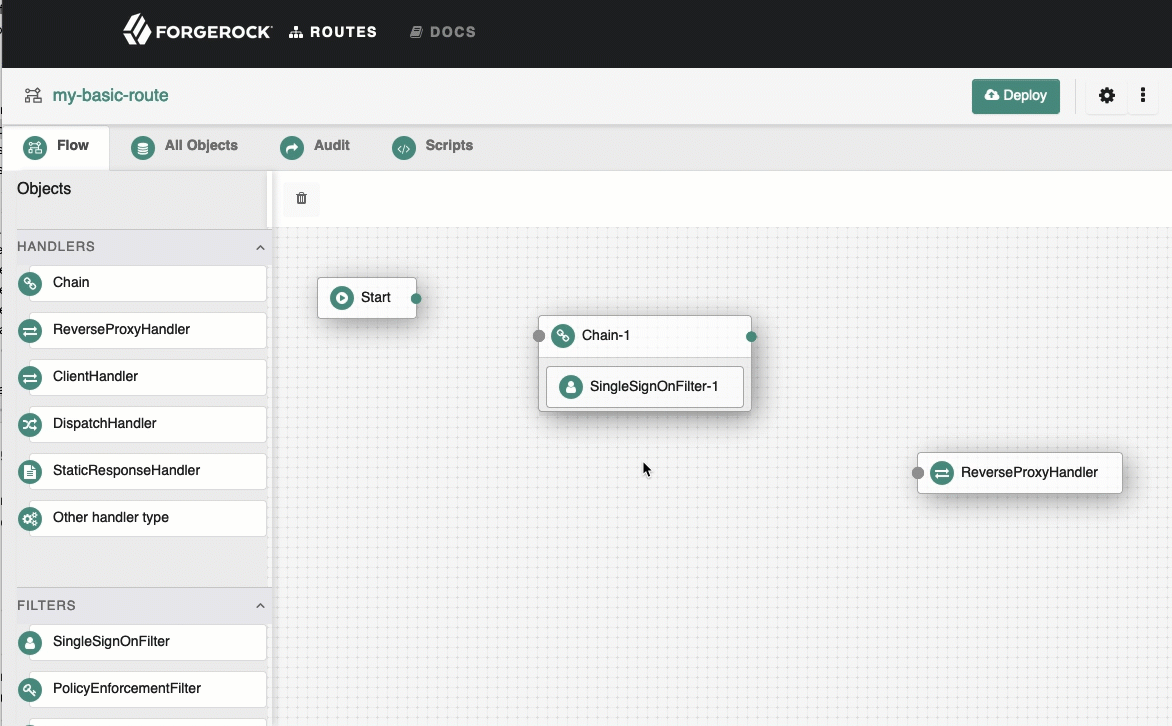1172x726 pixels.
Task: Switch to the All Objects tab
Action: (185, 147)
